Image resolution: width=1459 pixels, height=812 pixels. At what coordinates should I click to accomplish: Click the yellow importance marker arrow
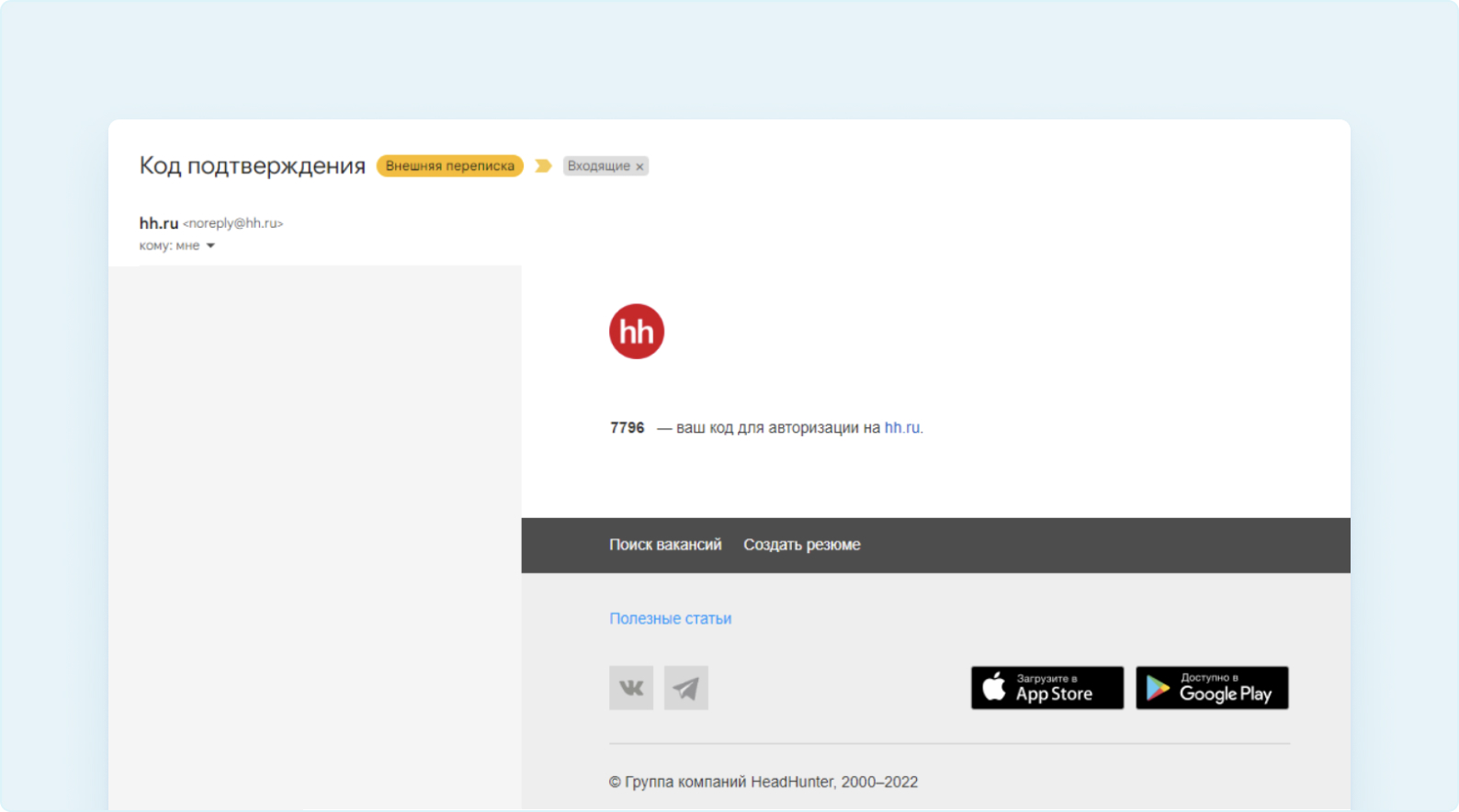(x=543, y=166)
